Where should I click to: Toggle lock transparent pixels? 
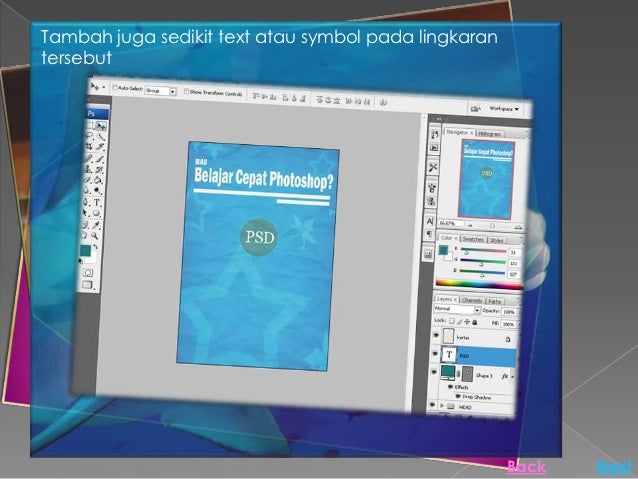tap(452, 322)
